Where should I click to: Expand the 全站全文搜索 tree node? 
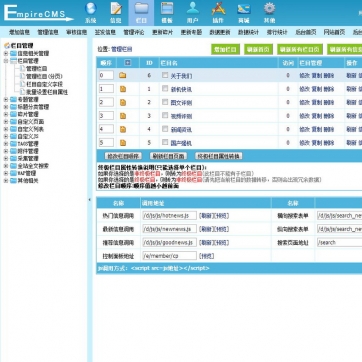tap(6, 166)
